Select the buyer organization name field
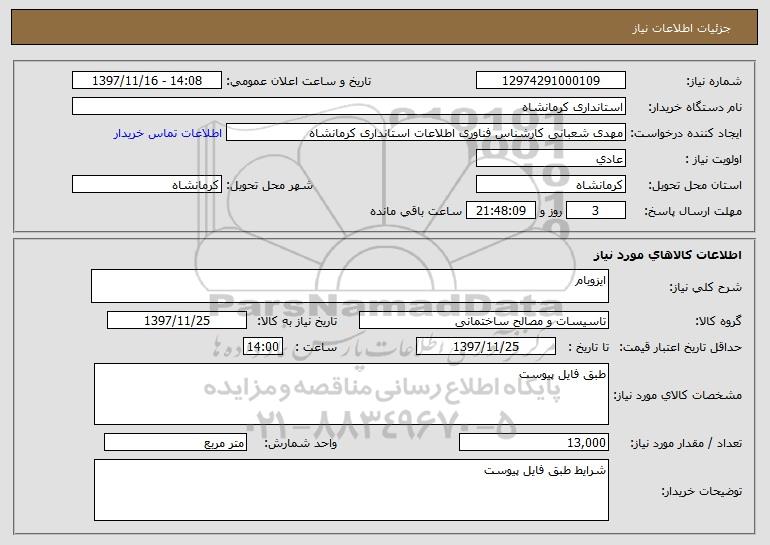Viewport: 770px width, 545px height. point(349,107)
